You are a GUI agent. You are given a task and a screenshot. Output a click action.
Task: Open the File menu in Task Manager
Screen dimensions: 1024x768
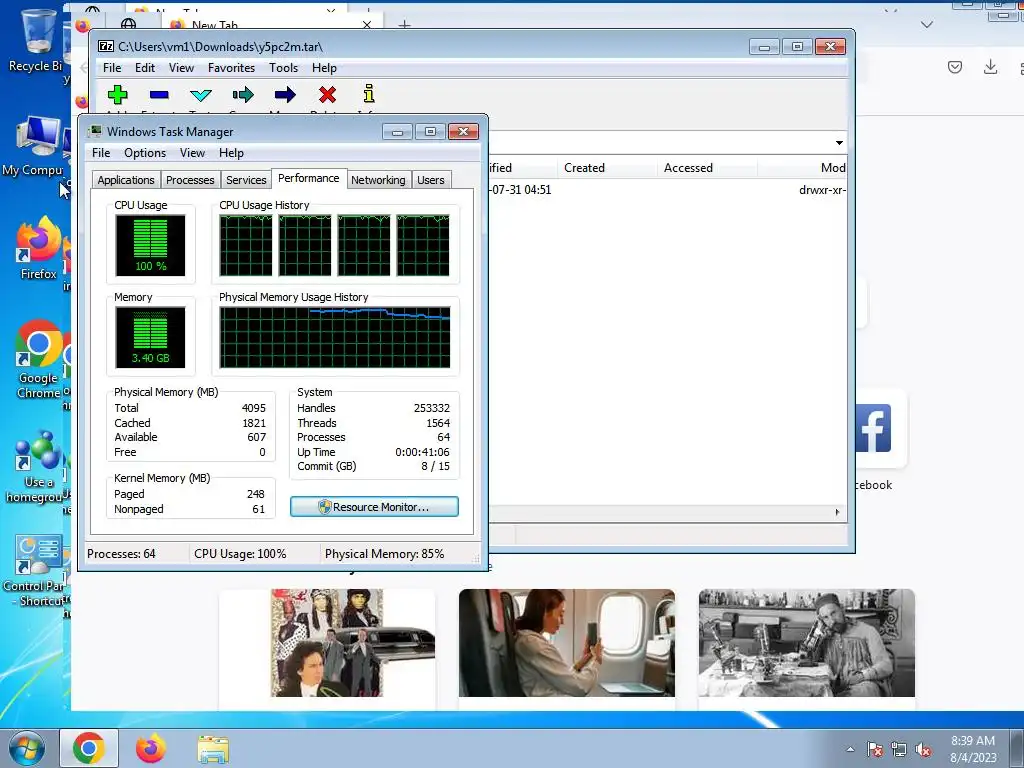[101, 153]
